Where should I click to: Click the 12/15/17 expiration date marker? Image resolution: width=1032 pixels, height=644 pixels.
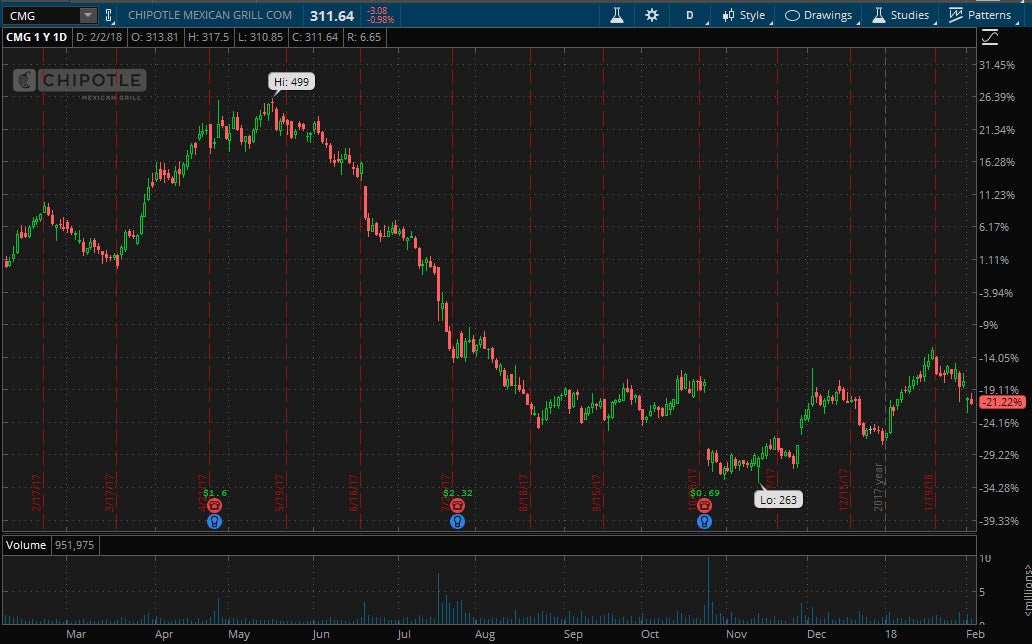click(x=843, y=489)
